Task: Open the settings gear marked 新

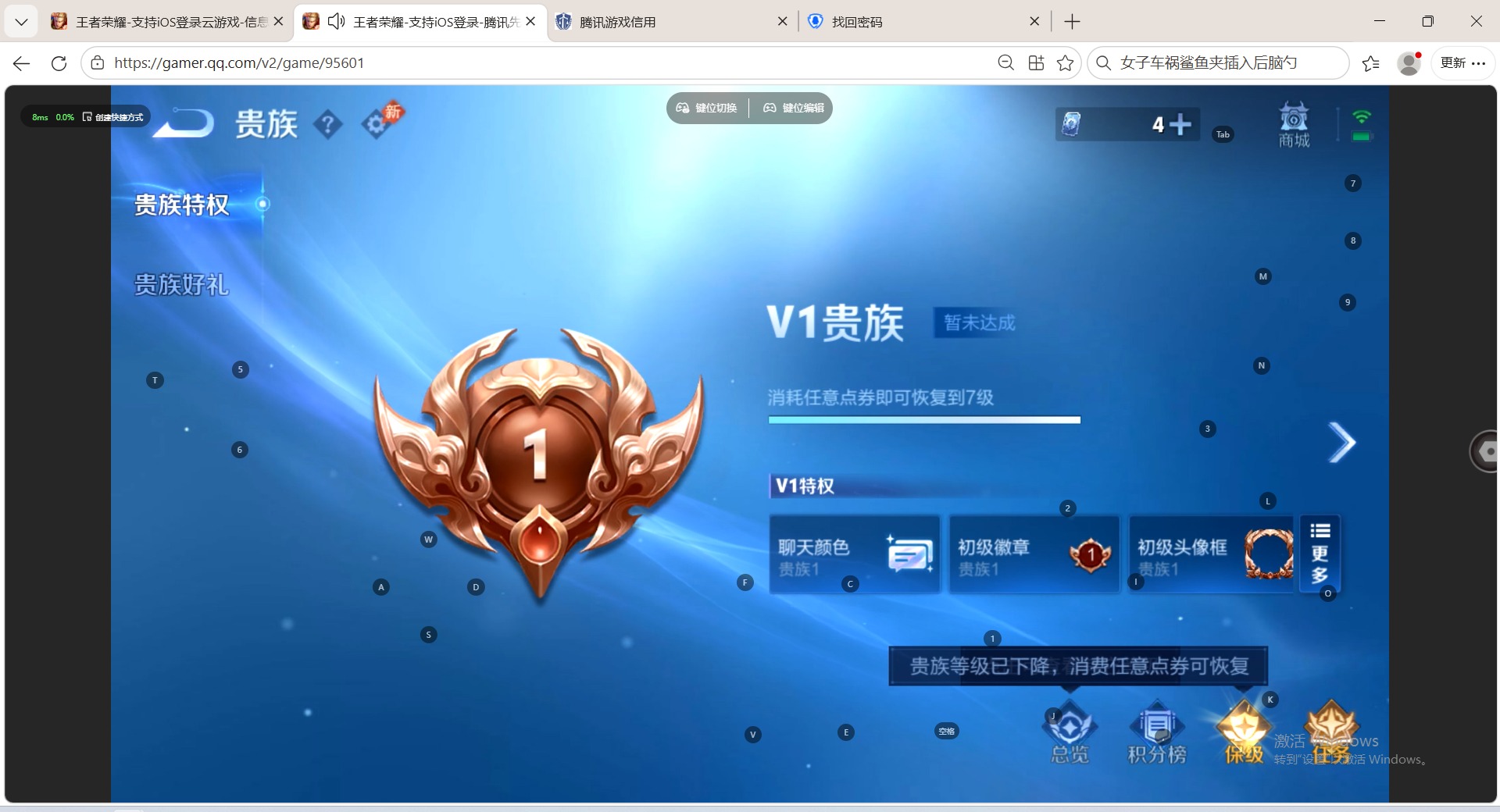Action: (377, 123)
